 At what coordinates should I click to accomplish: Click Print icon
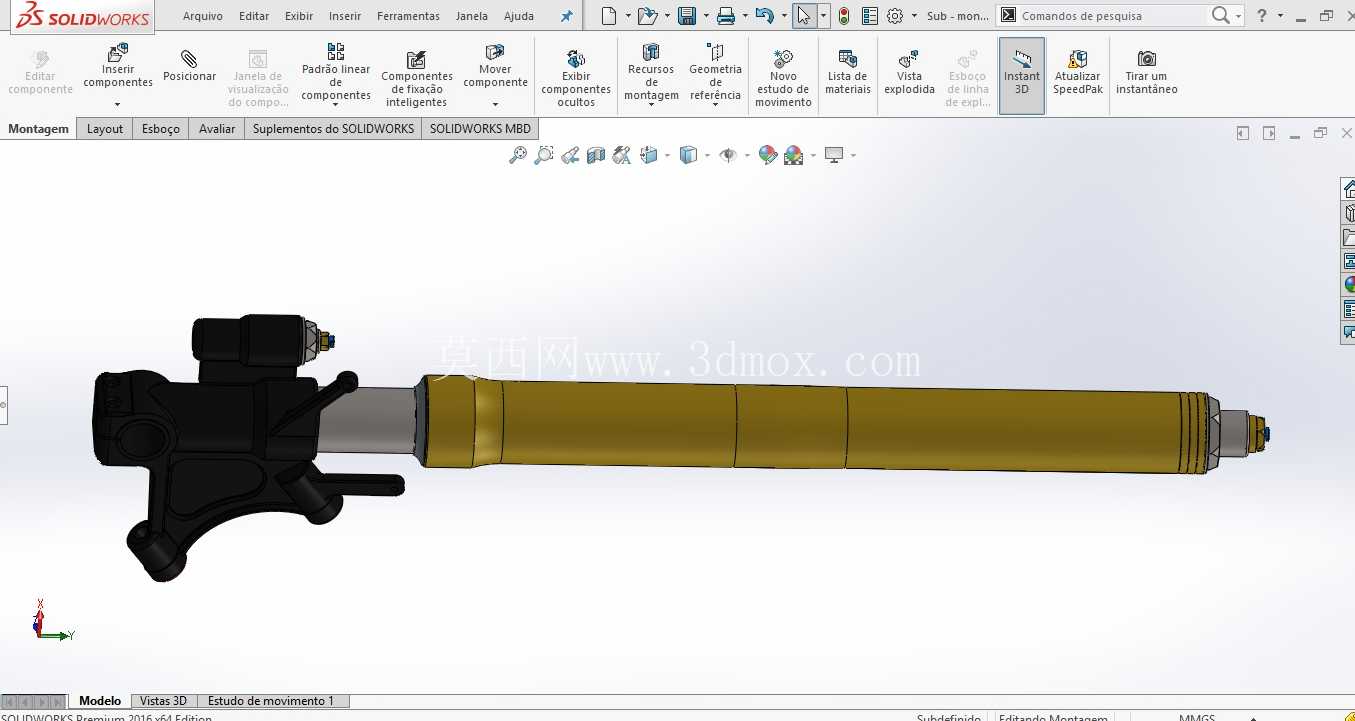pos(726,16)
